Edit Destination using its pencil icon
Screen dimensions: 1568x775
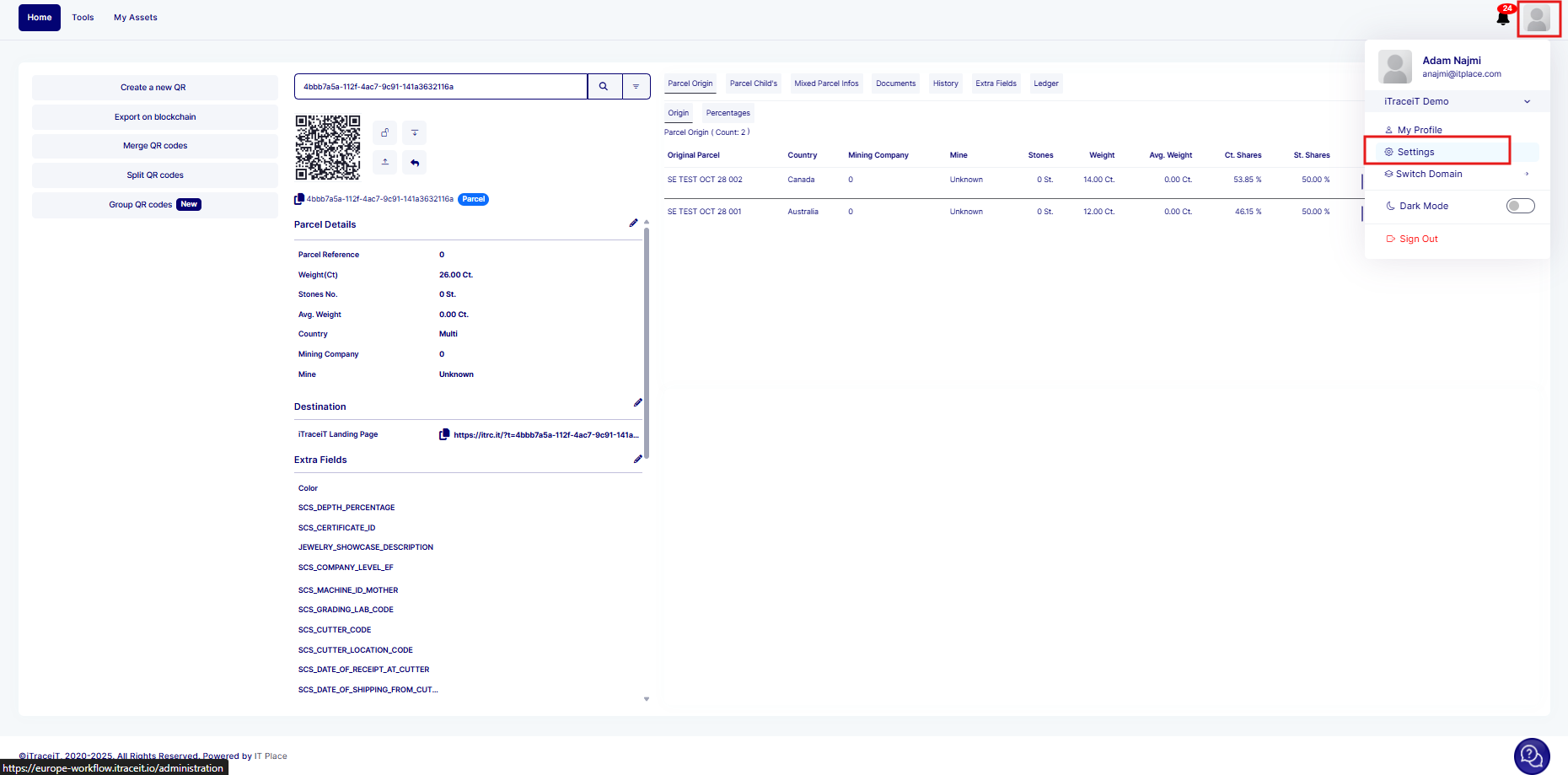(x=637, y=403)
